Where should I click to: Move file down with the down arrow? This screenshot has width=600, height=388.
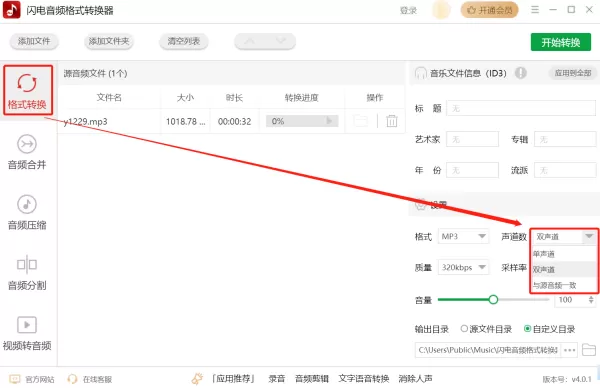coord(280,41)
